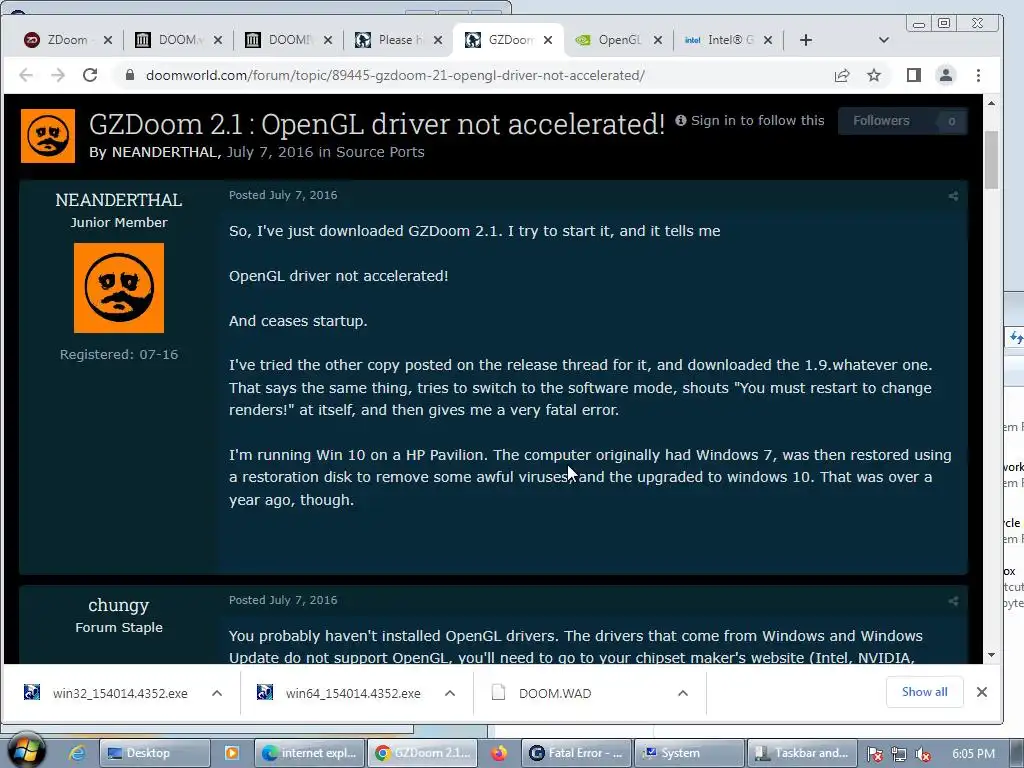Image resolution: width=1024 pixels, height=768 pixels.
Task: Open the Source Ports forum link
Action: (x=380, y=152)
